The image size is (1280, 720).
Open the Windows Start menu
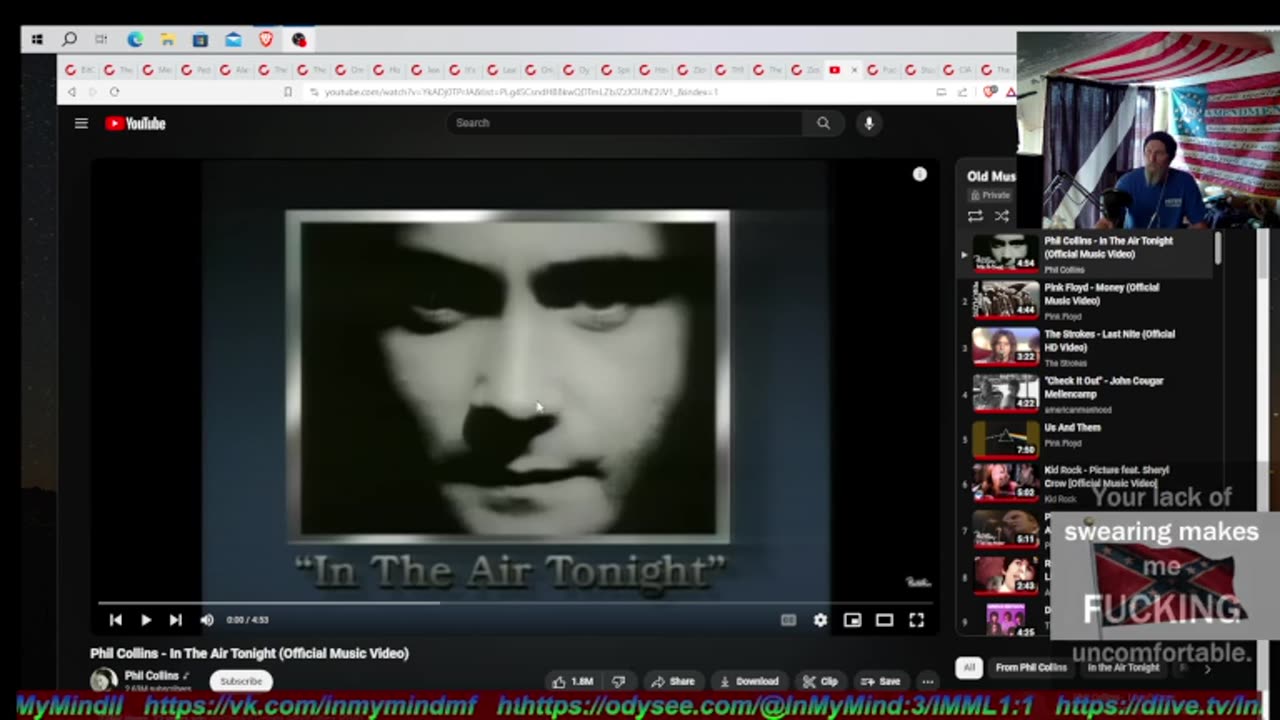click(37, 40)
